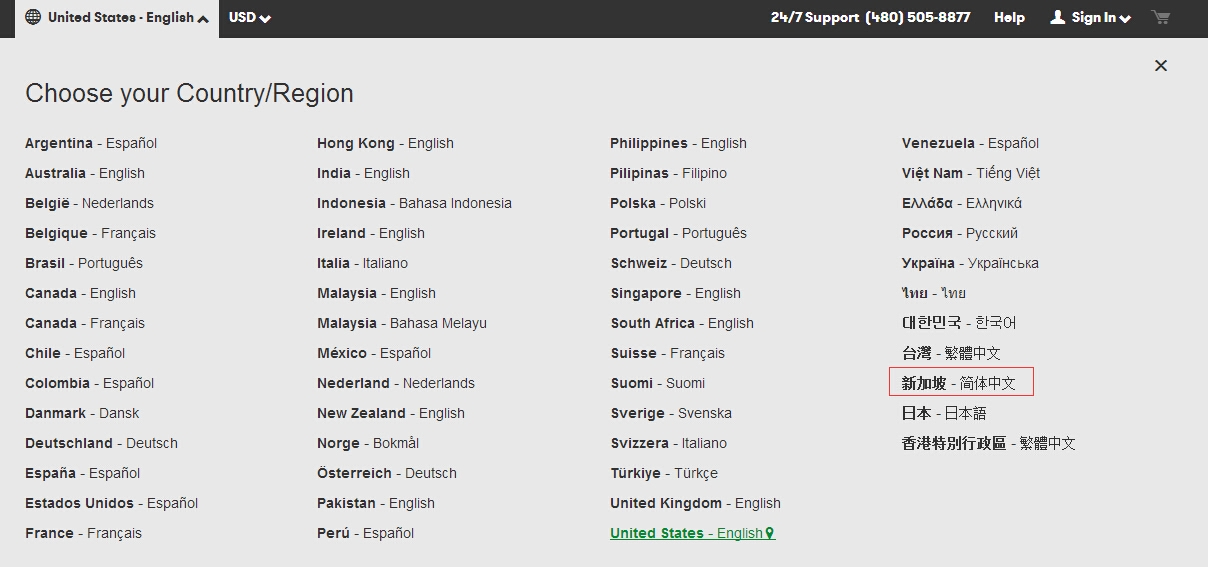Choose Deutschland - Deutsch region
The height and width of the screenshot is (567, 1208).
click(101, 443)
